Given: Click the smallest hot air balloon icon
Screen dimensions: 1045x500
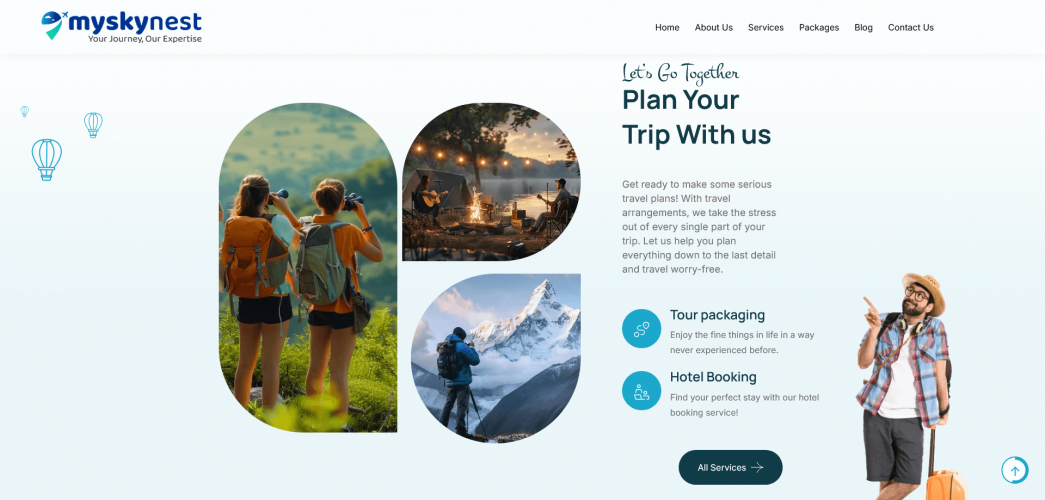Looking at the screenshot, I should [25, 111].
